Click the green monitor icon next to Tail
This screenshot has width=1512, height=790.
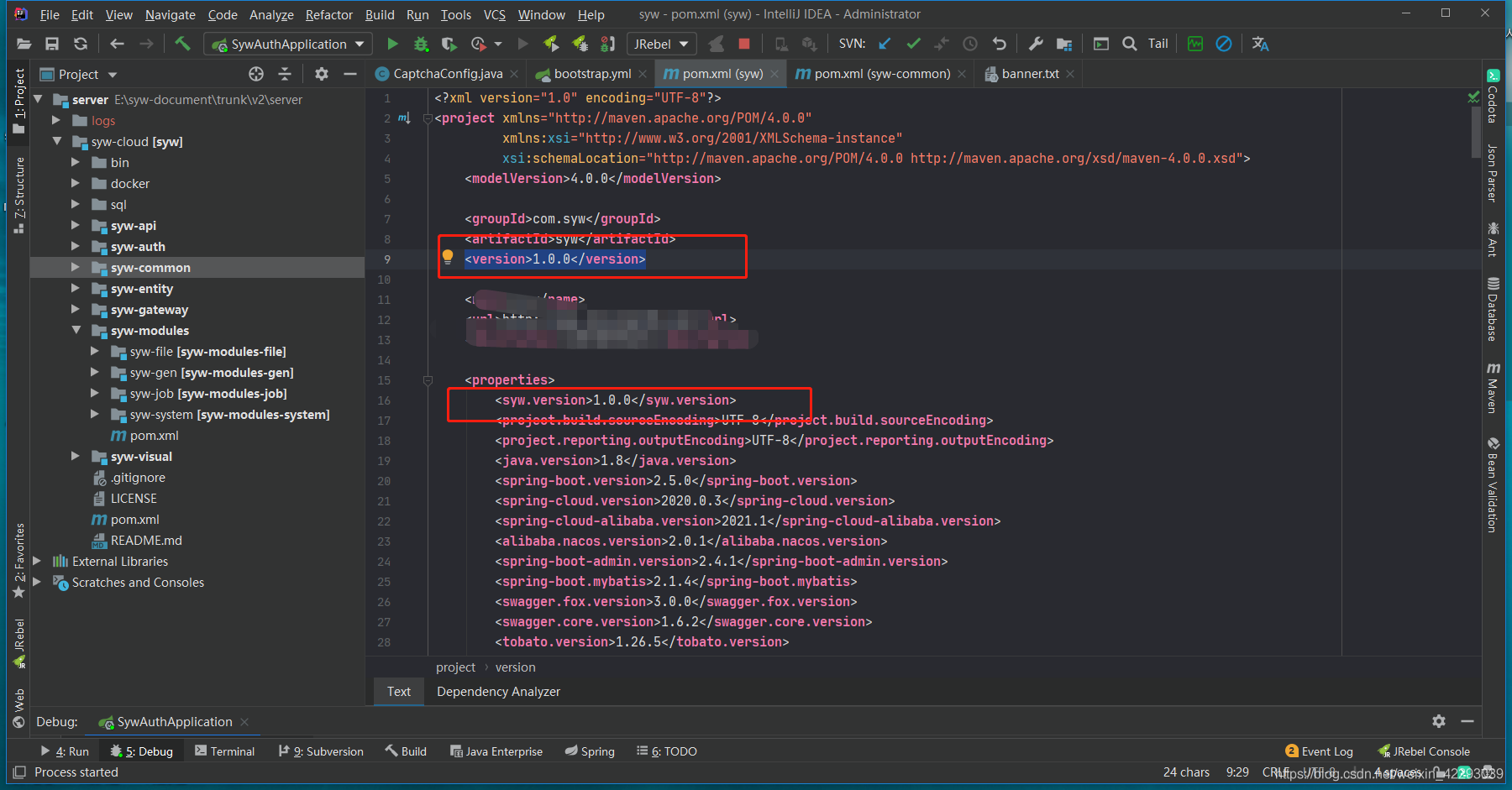coord(1195,44)
